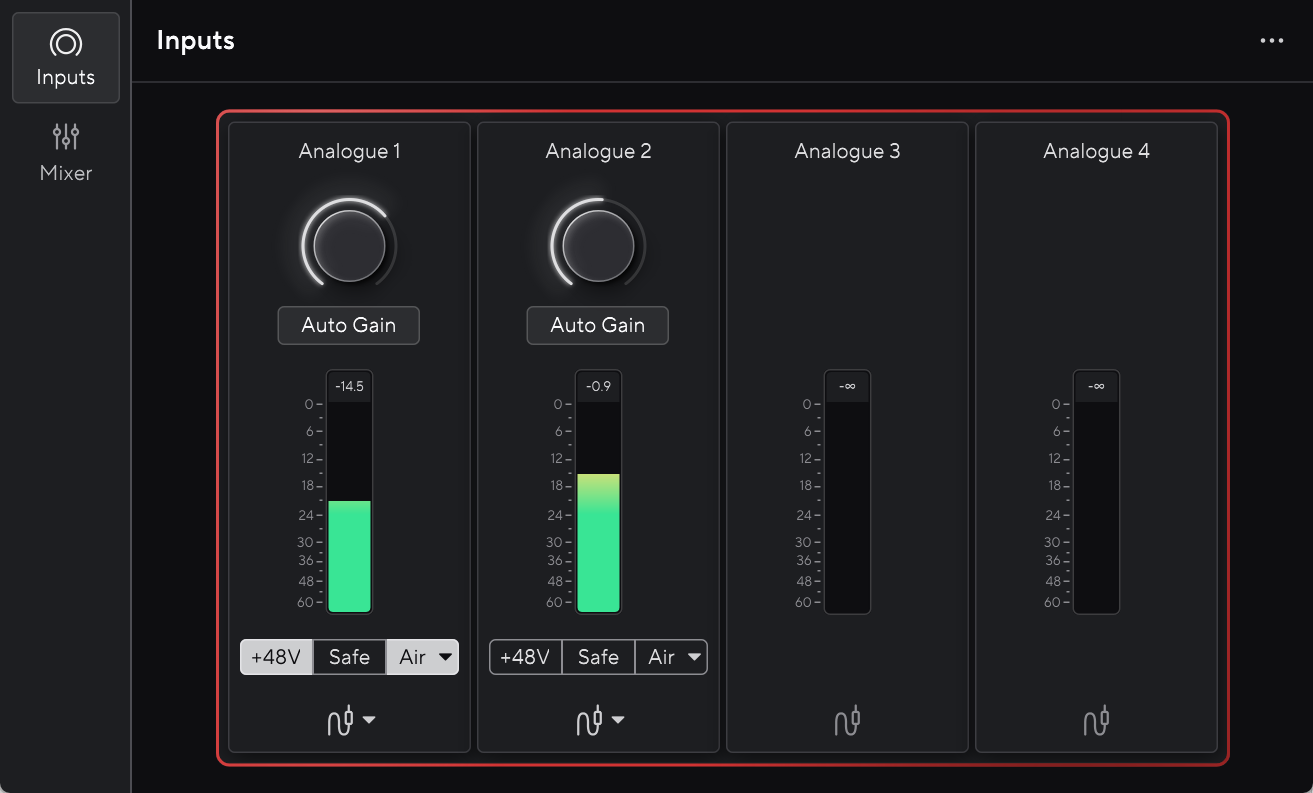This screenshot has height=793, width=1313.
Task: Disable +48V phantom power on Analogue 1
Action: tap(277, 657)
